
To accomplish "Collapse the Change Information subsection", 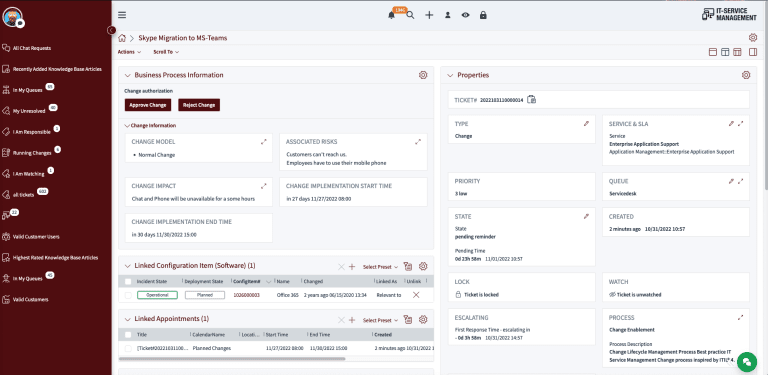I will (x=127, y=126).
